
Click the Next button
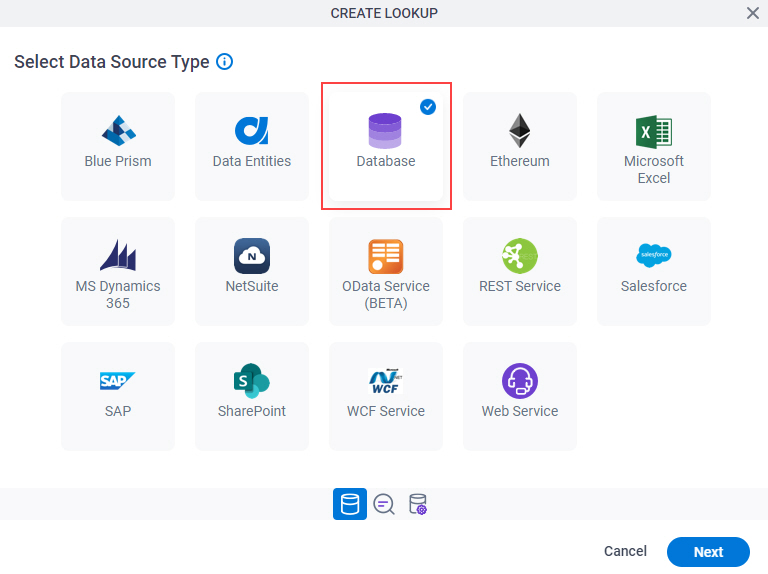[708, 552]
